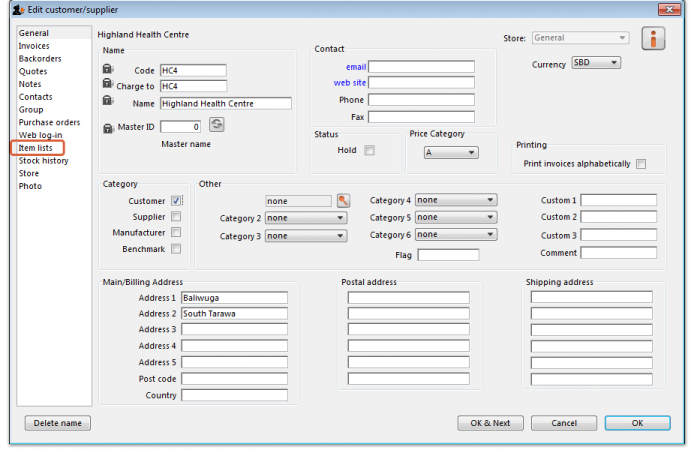Click the Delete name button

tap(57, 423)
